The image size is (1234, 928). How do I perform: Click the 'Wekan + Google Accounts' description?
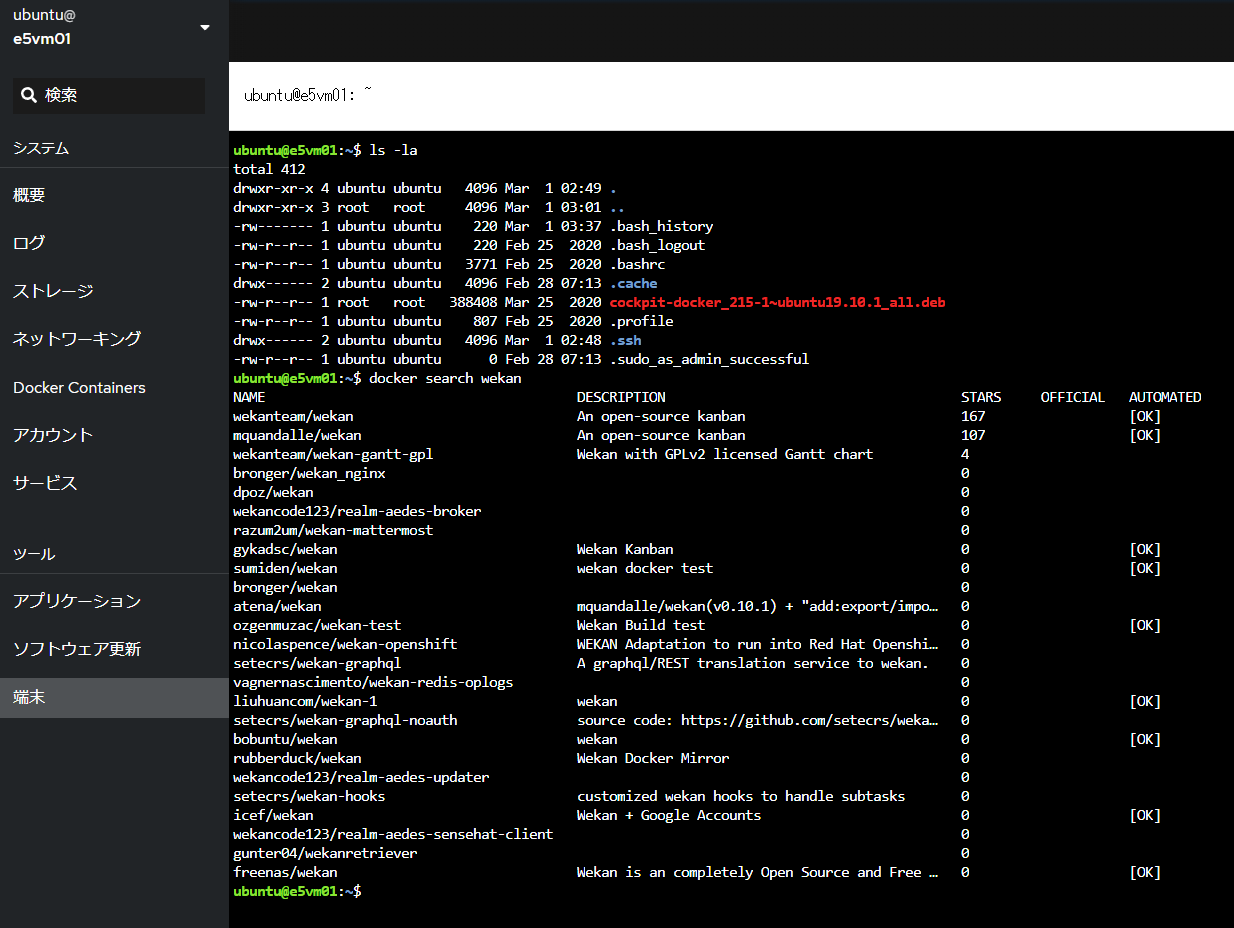pos(669,815)
